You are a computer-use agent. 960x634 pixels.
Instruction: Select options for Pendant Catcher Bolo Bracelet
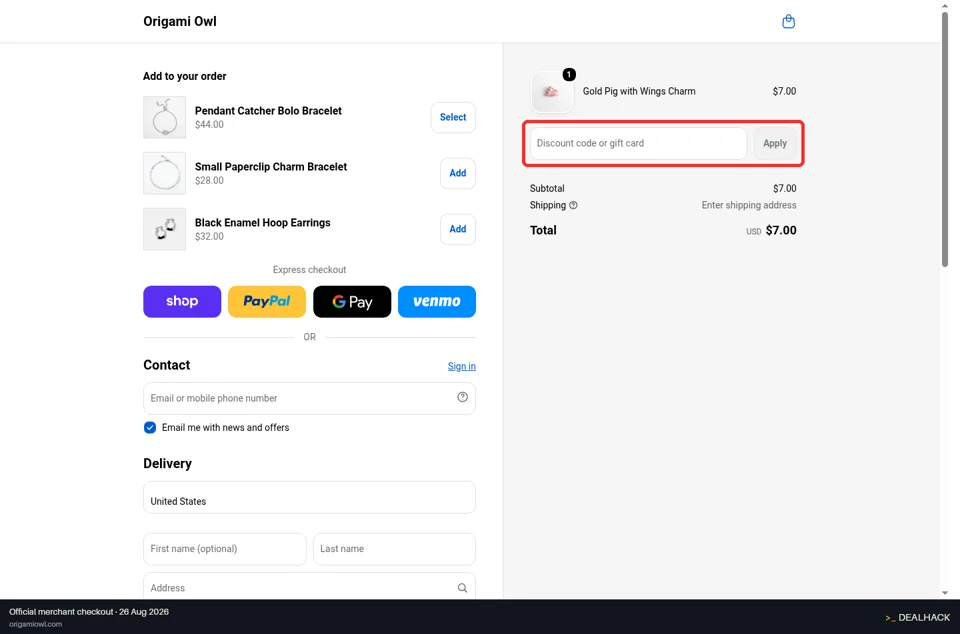point(453,117)
